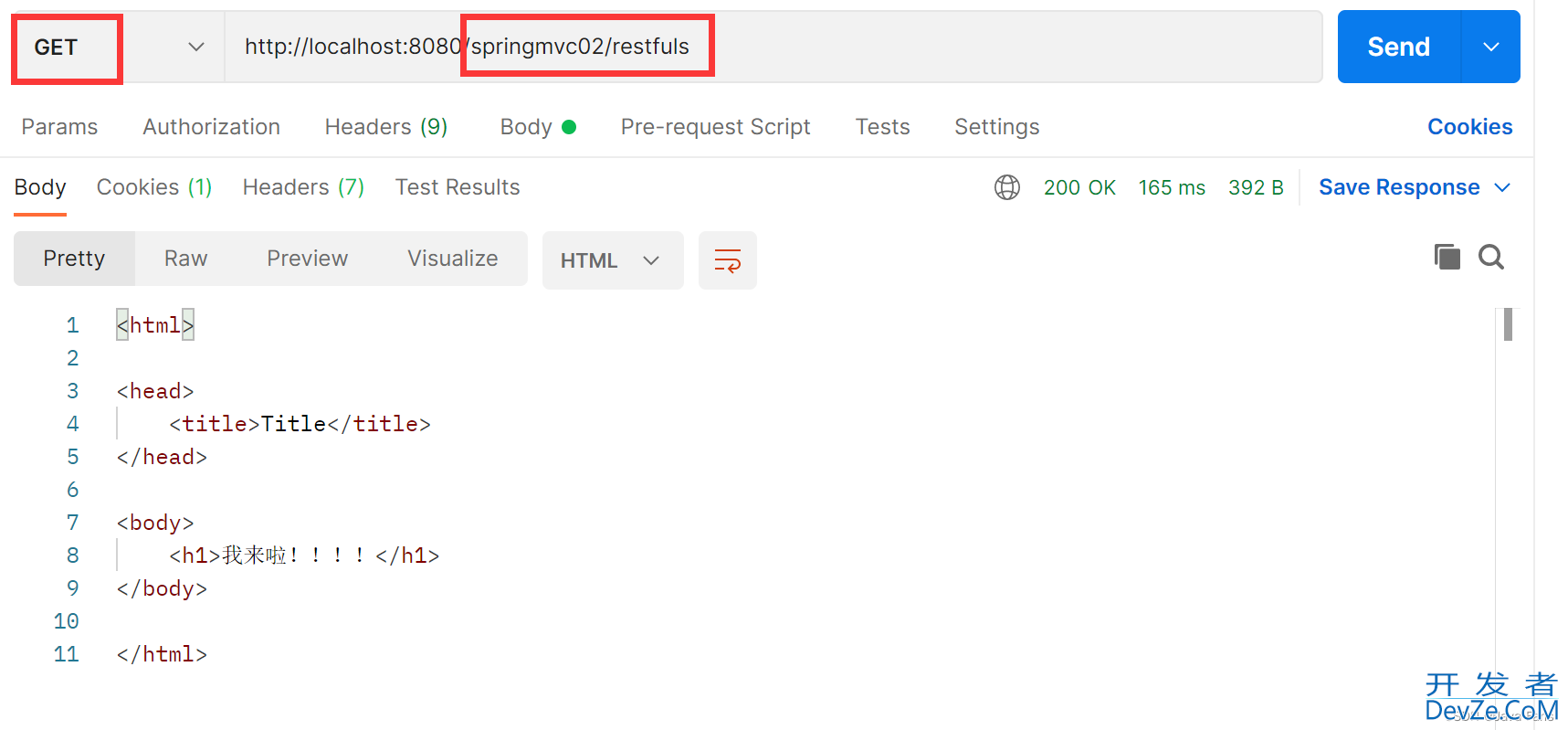This screenshot has width=1568, height=730.
Task: Open the Cookies link
Action: pyautogui.click(x=1469, y=127)
